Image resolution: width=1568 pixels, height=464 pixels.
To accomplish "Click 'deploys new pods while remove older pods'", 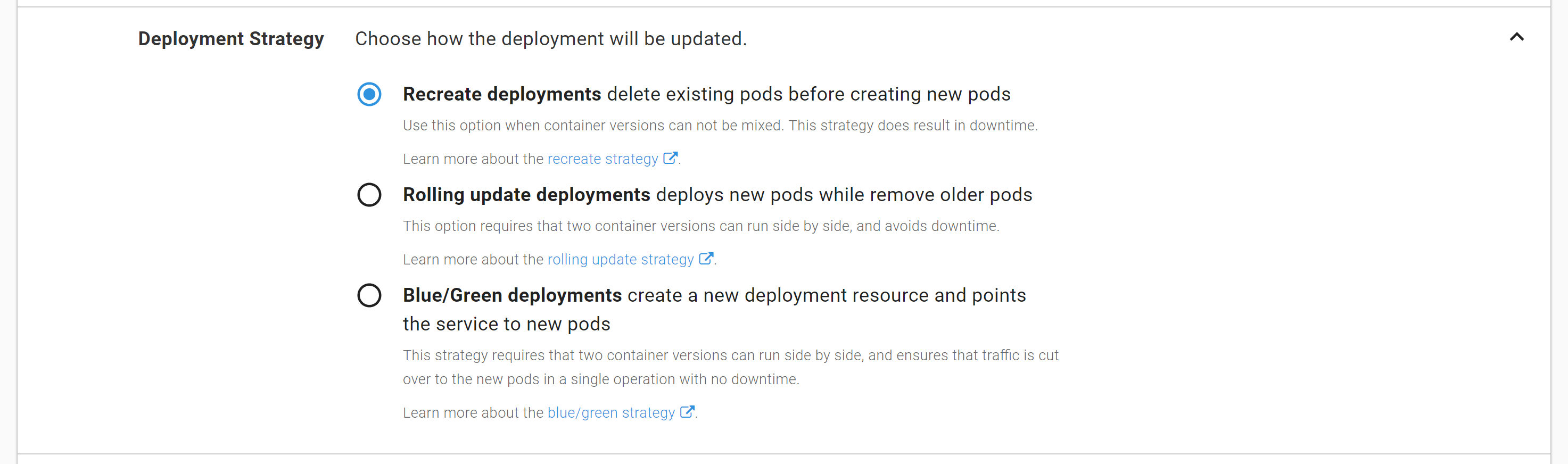I will [x=844, y=195].
